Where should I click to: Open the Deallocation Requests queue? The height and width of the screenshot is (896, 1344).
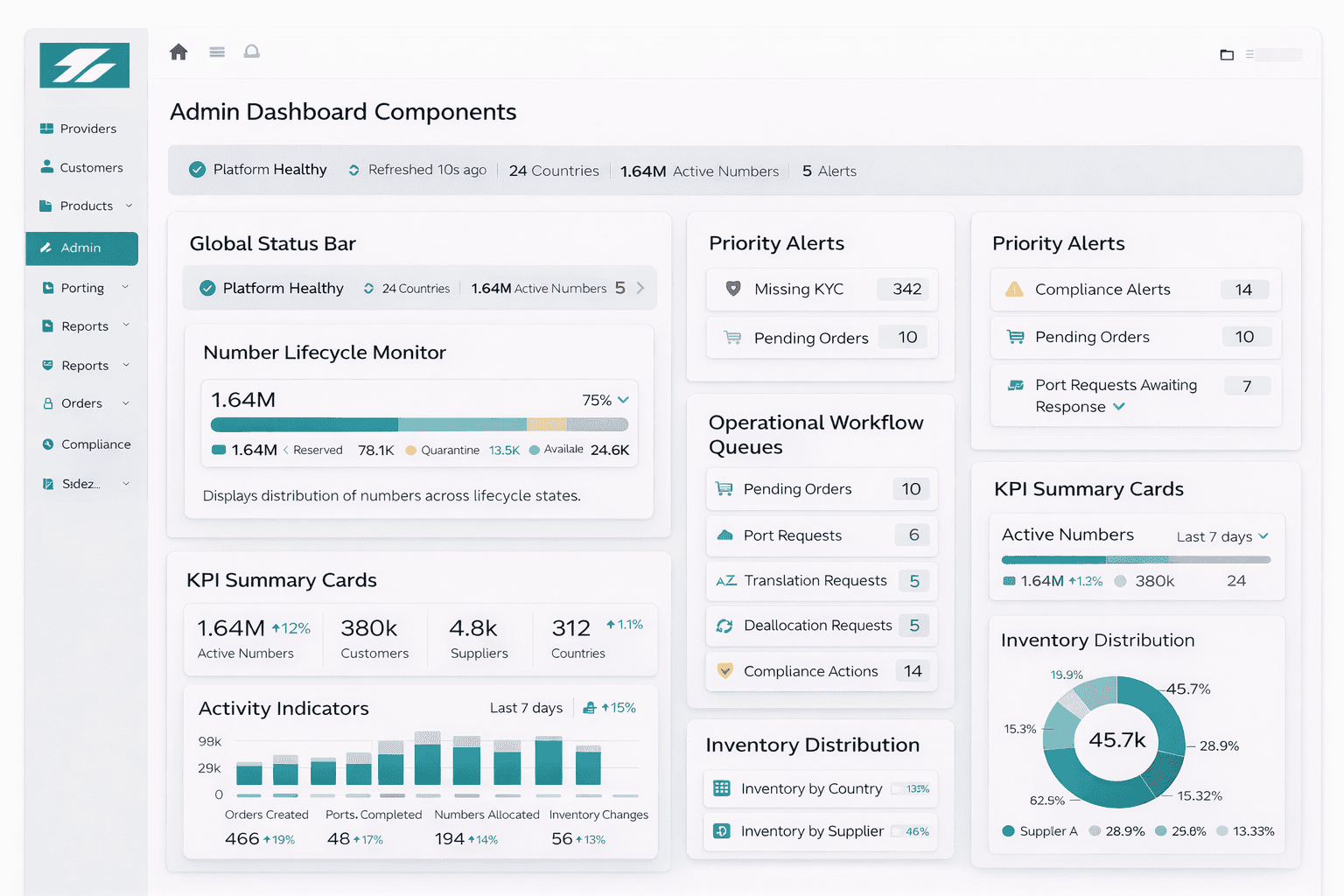pos(822,626)
